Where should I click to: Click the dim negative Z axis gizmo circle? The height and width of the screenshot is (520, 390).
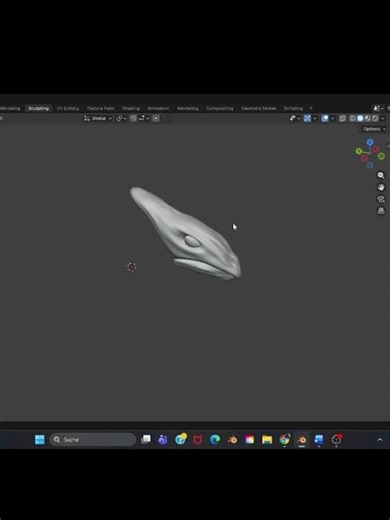click(370, 165)
